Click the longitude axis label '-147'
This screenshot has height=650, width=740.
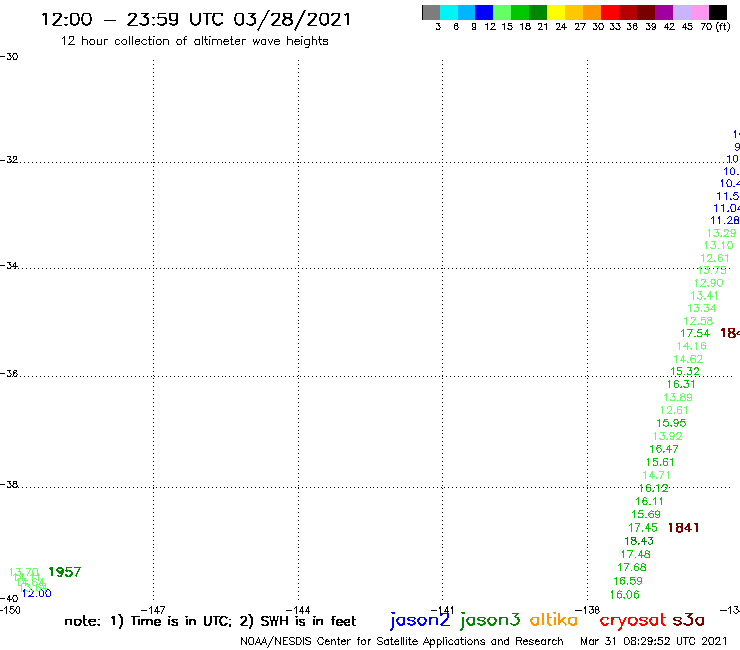[x=153, y=610]
